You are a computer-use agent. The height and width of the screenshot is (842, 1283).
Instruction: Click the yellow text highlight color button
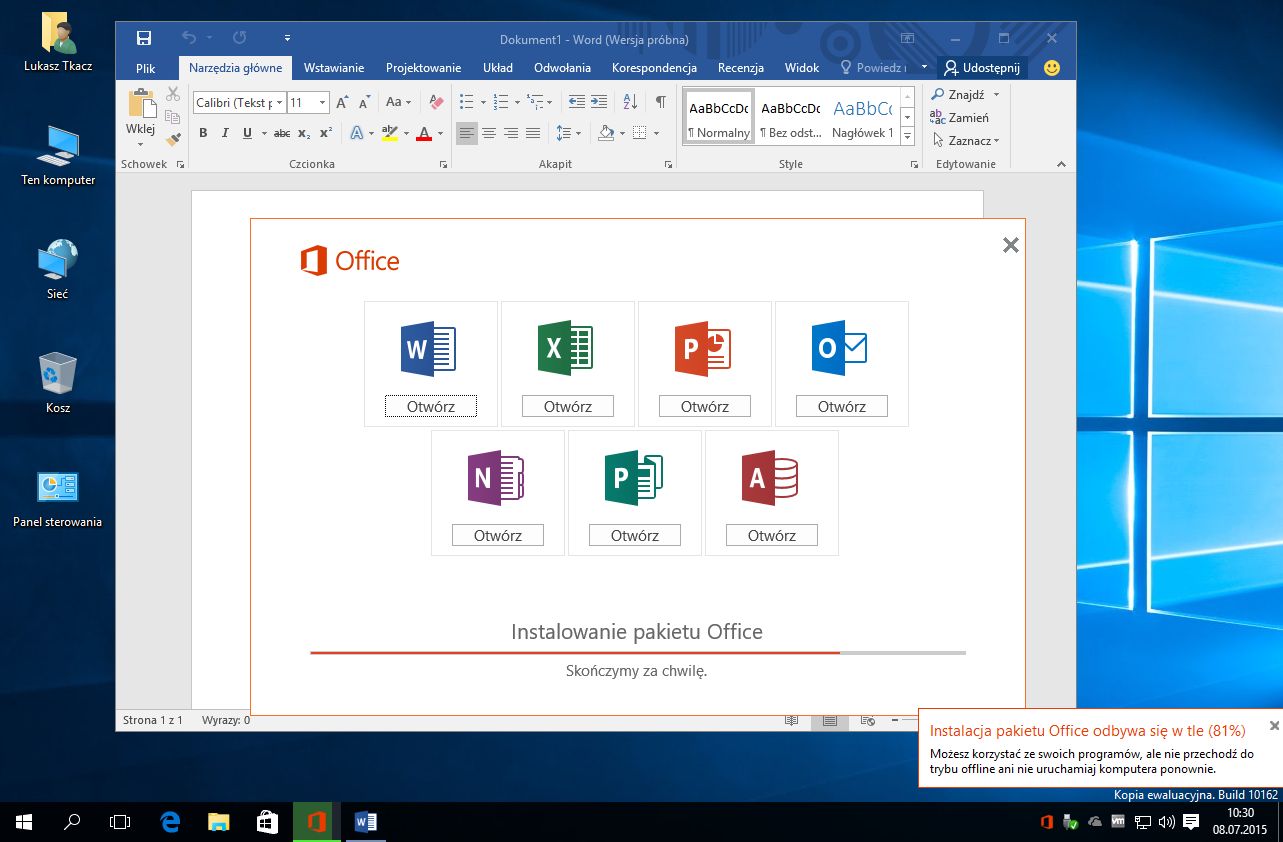click(390, 133)
